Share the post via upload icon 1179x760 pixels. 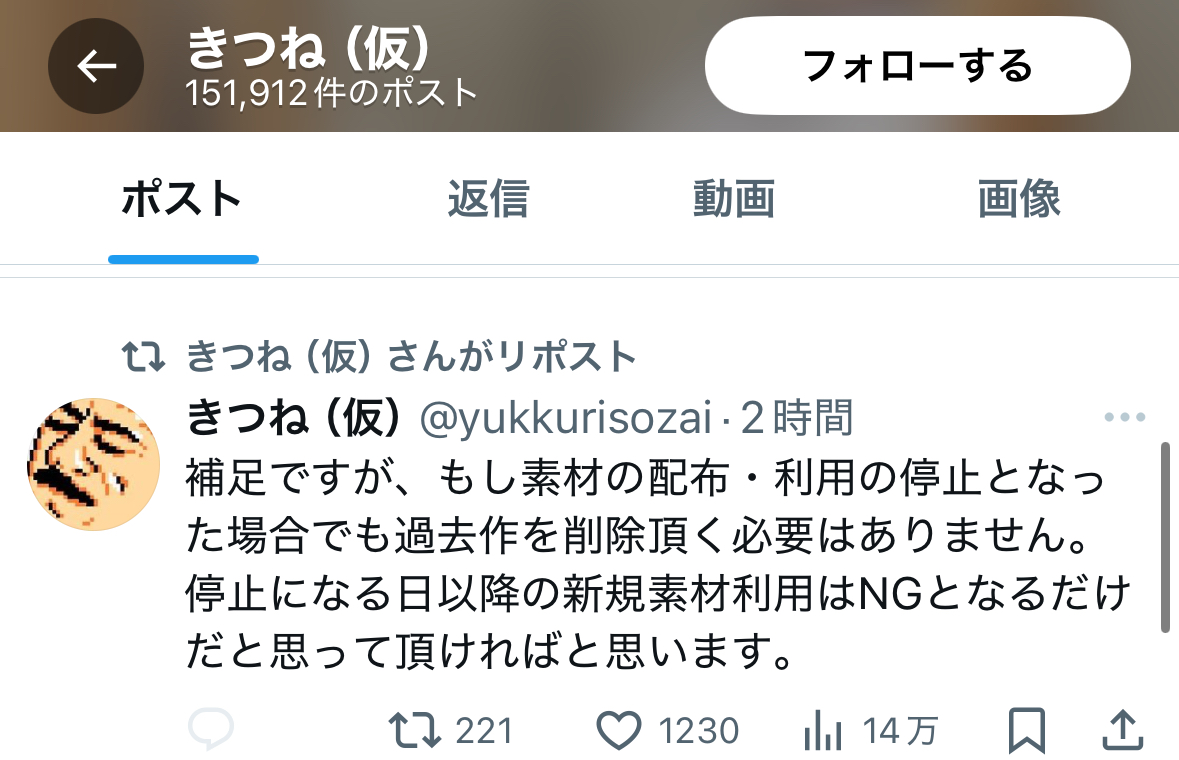click(x=1123, y=730)
